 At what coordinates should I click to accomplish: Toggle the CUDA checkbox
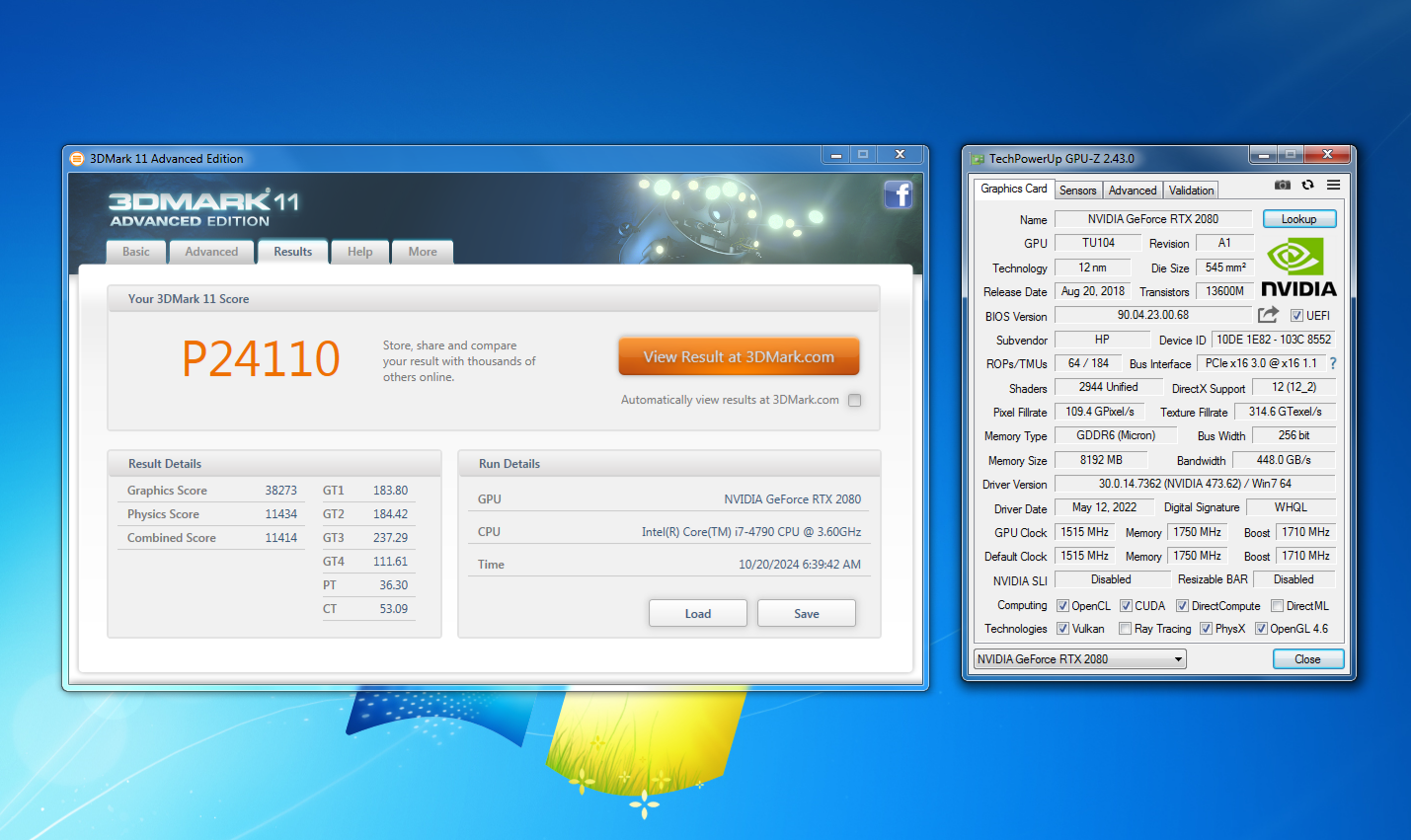point(1126,606)
